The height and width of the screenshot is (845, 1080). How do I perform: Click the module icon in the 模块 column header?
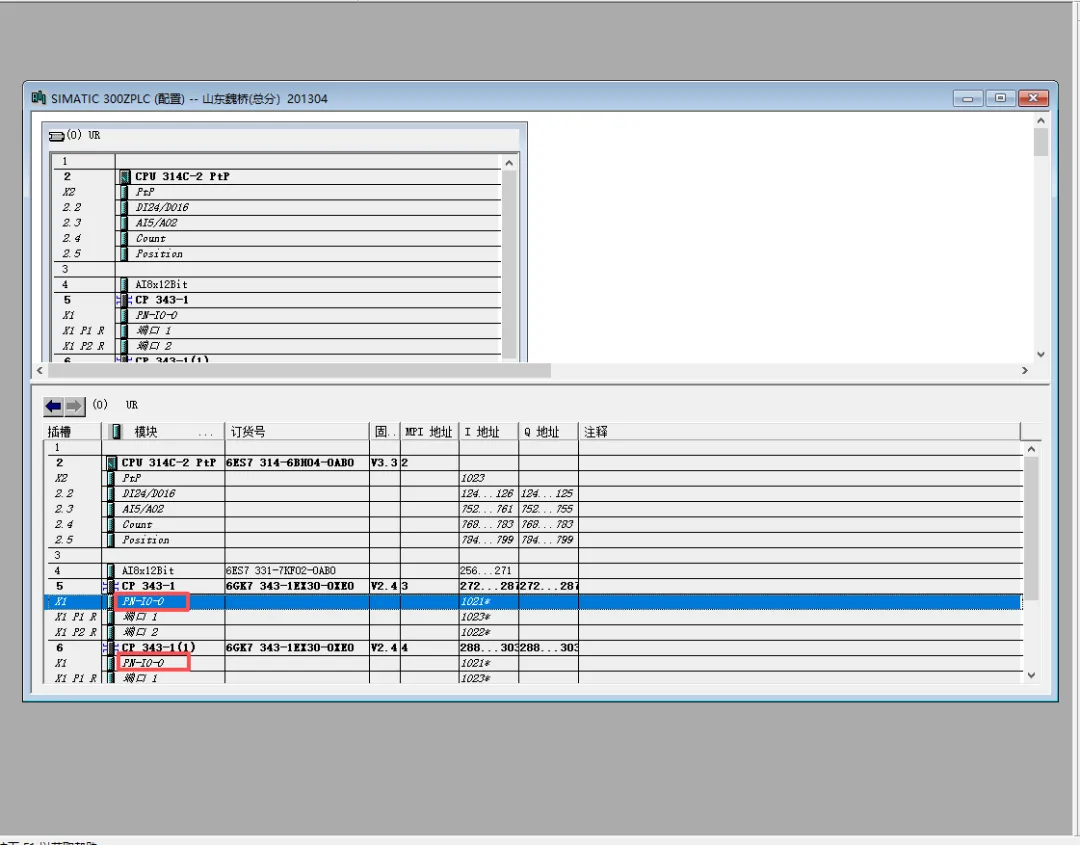click(x=116, y=432)
